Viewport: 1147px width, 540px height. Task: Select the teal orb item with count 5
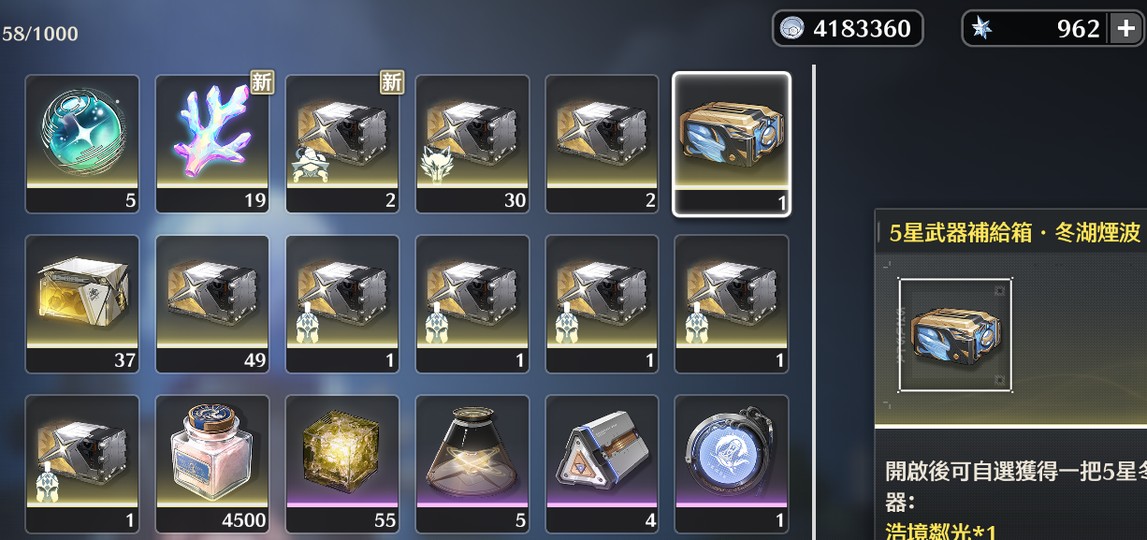click(82, 144)
